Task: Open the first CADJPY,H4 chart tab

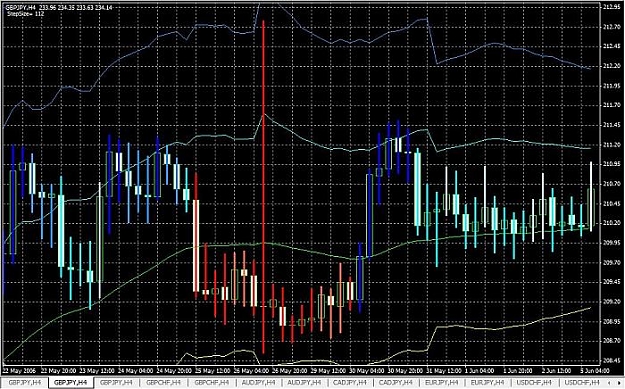Action: (x=350, y=383)
